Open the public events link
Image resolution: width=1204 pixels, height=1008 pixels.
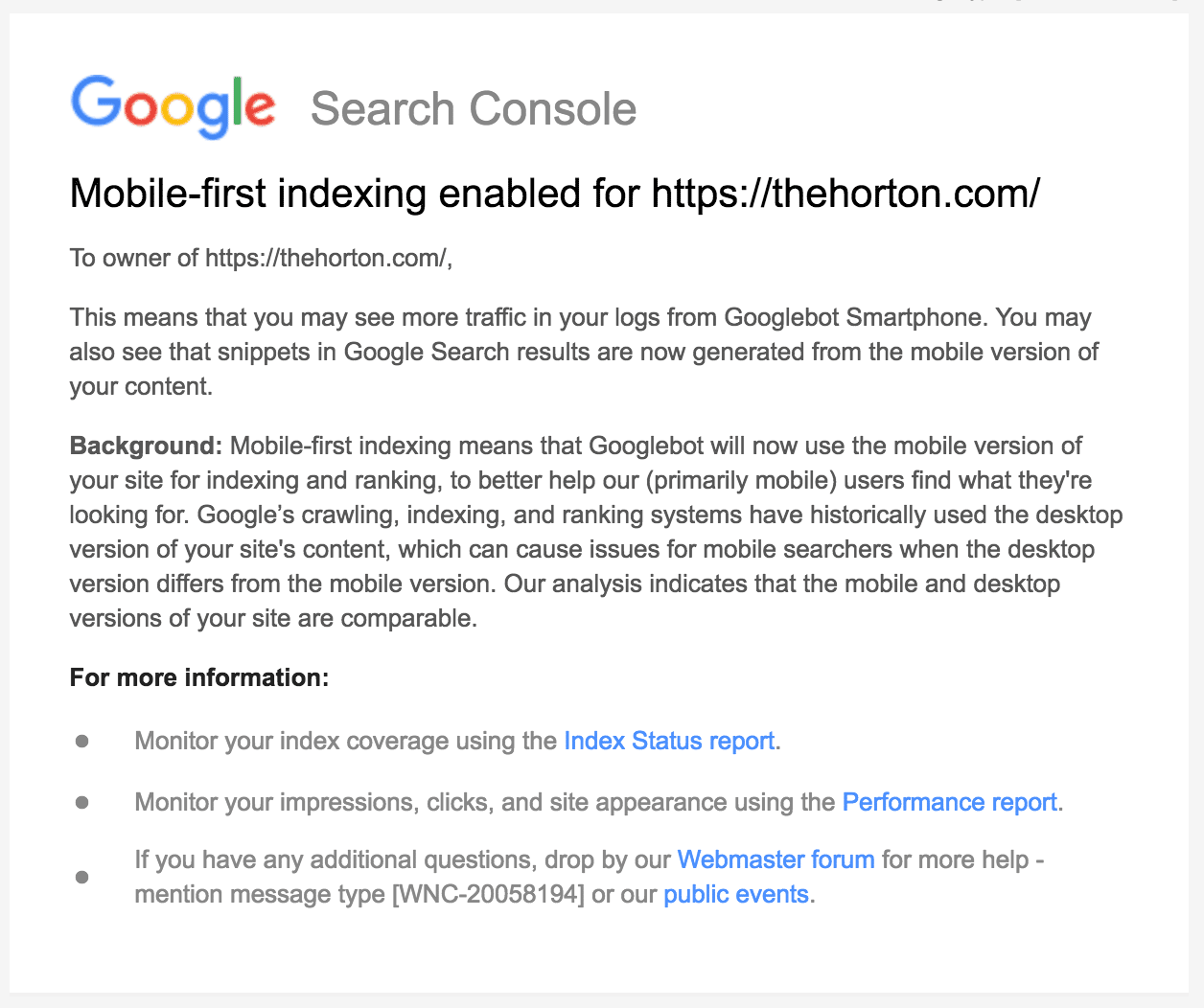pos(736,894)
